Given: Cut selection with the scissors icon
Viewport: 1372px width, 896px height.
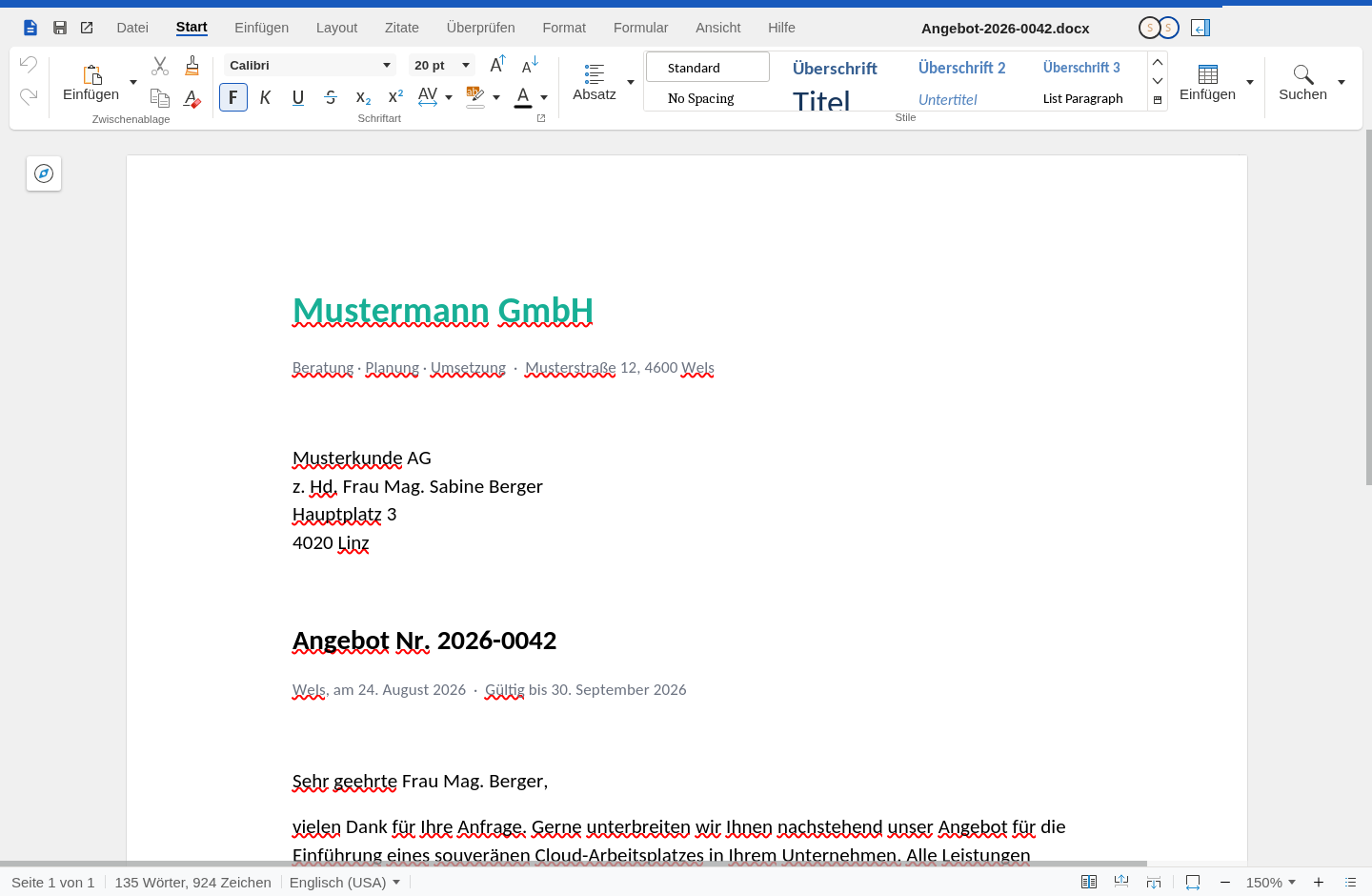Looking at the screenshot, I should point(160,65).
